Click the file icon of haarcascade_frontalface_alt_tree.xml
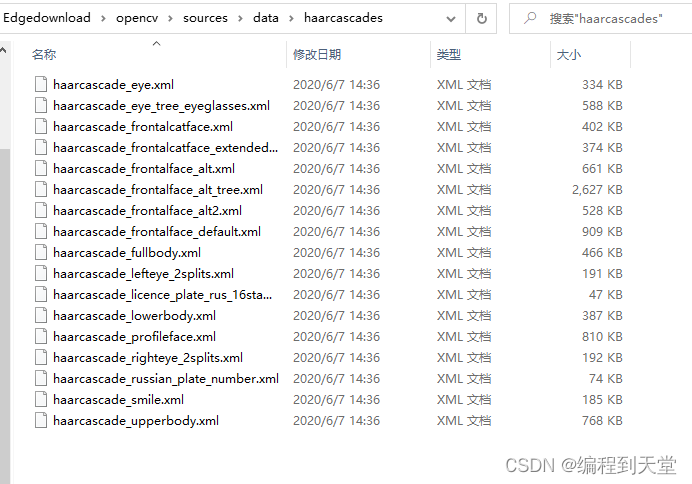The height and width of the screenshot is (484, 692). 41,190
